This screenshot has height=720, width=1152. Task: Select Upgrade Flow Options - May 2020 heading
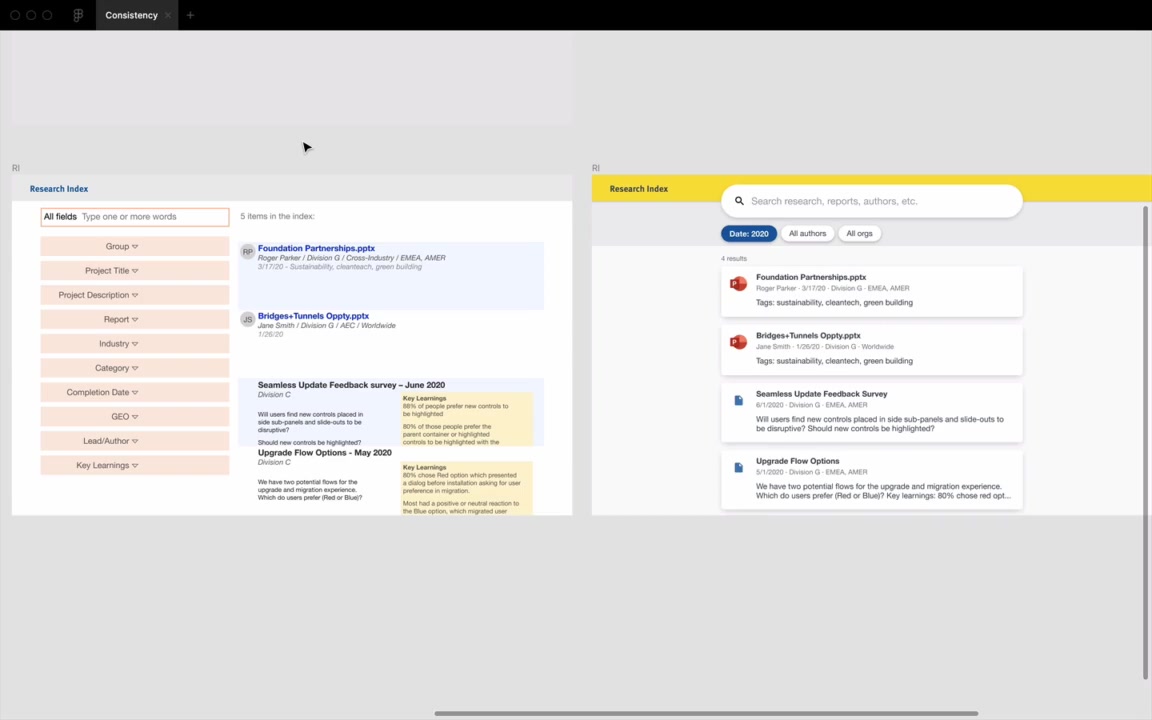(x=324, y=453)
